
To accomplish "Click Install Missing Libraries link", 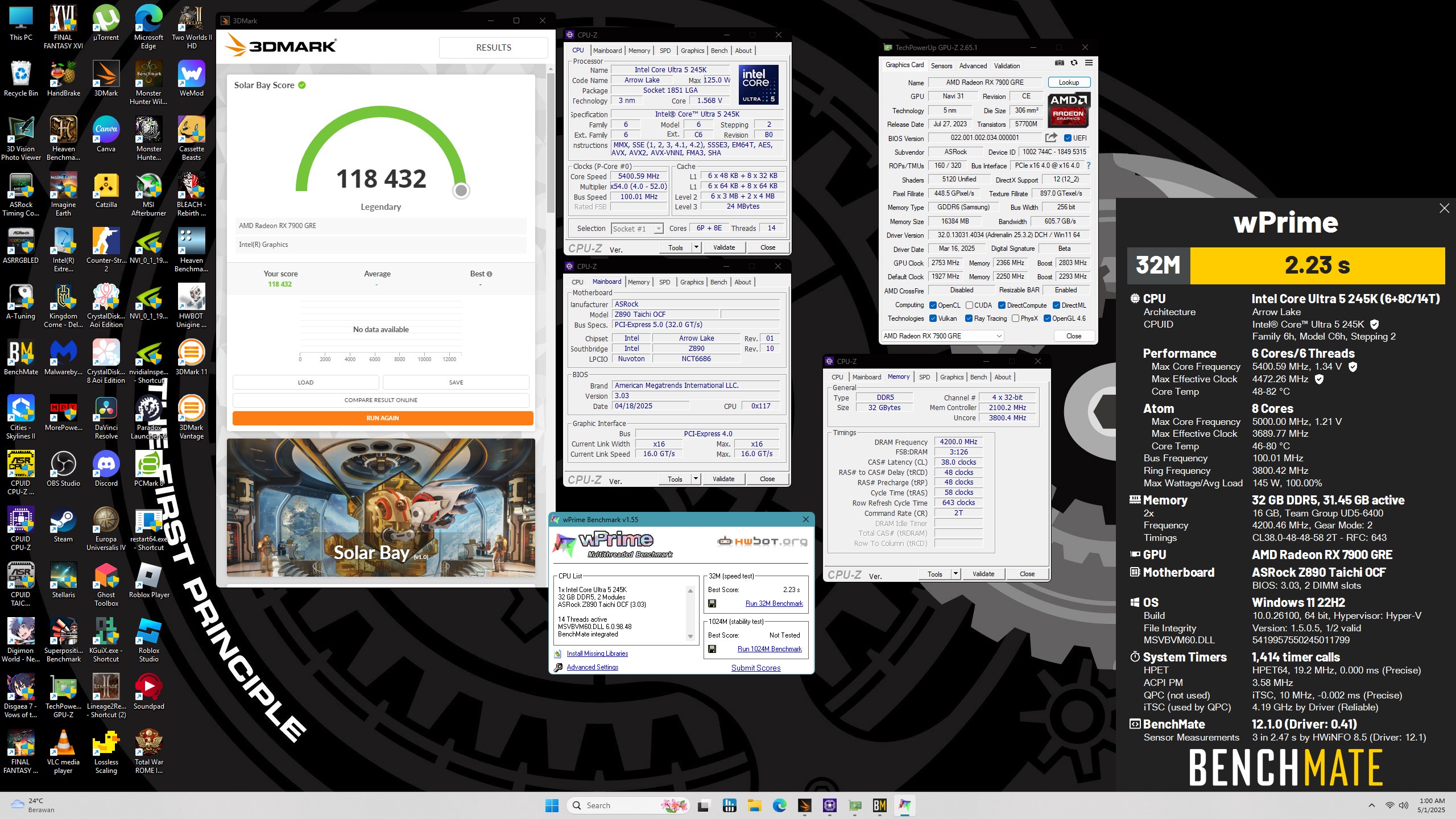I will click(x=597, y=653).
